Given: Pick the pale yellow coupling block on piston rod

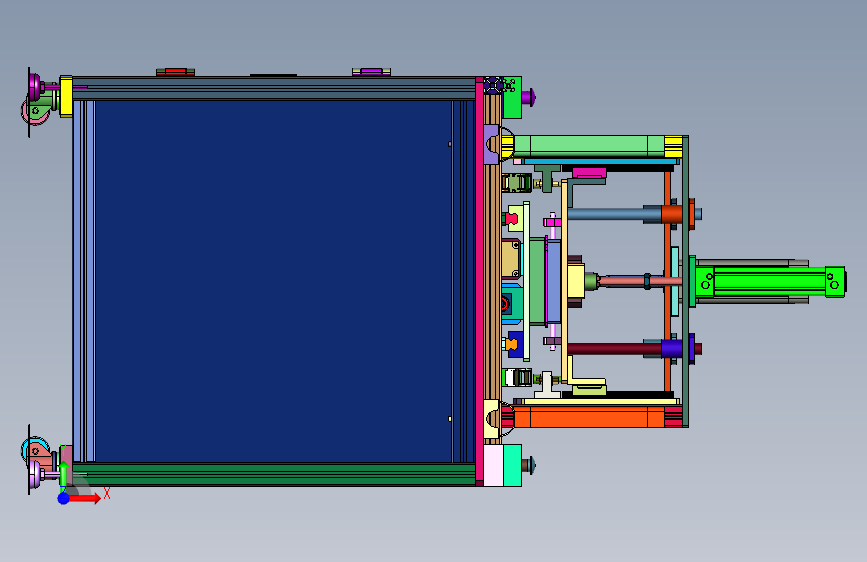Looking at the screenshot, I should (576, 282).
